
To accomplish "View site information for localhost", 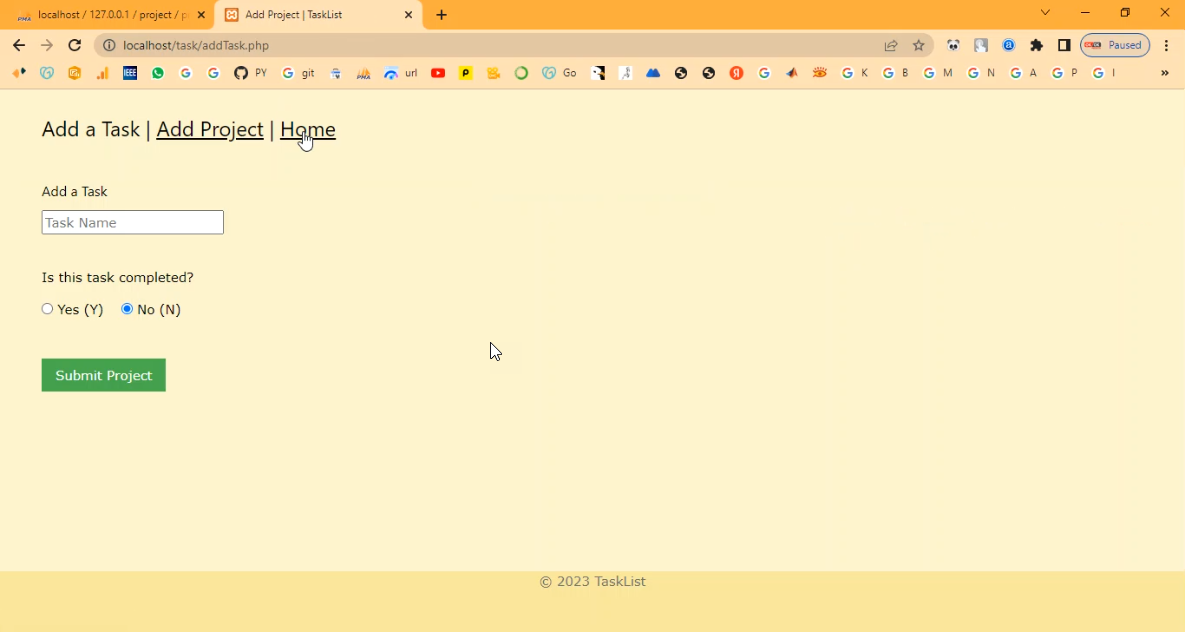I will point(109,45).
